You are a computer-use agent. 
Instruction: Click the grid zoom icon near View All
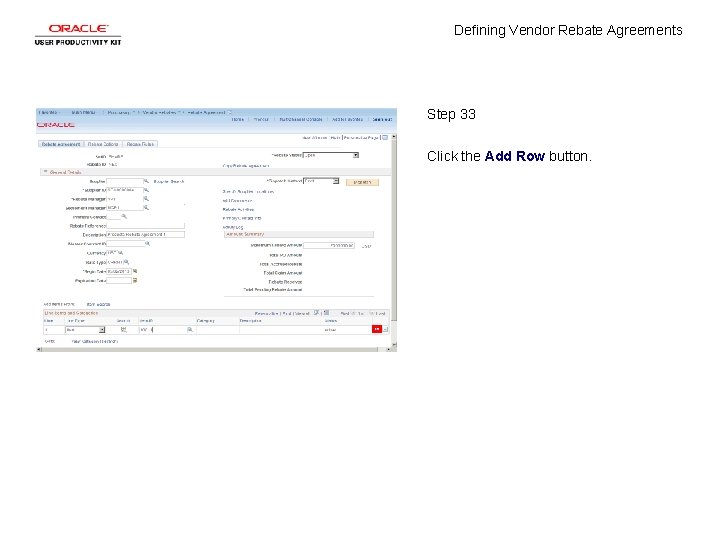coord(316,313)
